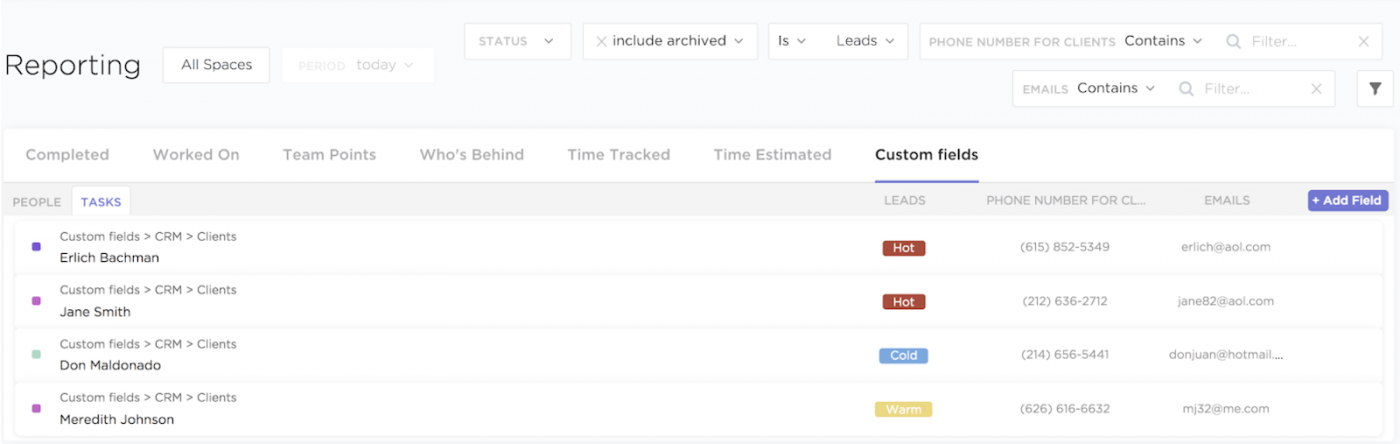
Task: Click the Hot label for Jane Smith
Action: (903, 302)
